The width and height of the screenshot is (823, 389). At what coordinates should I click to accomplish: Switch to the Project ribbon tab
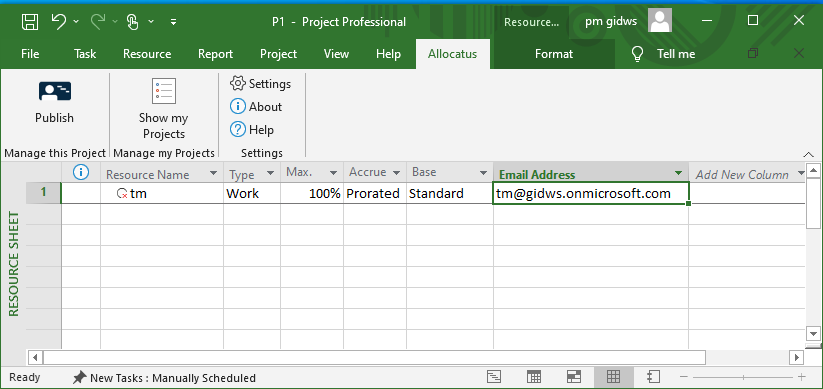(x=278, y=54)
